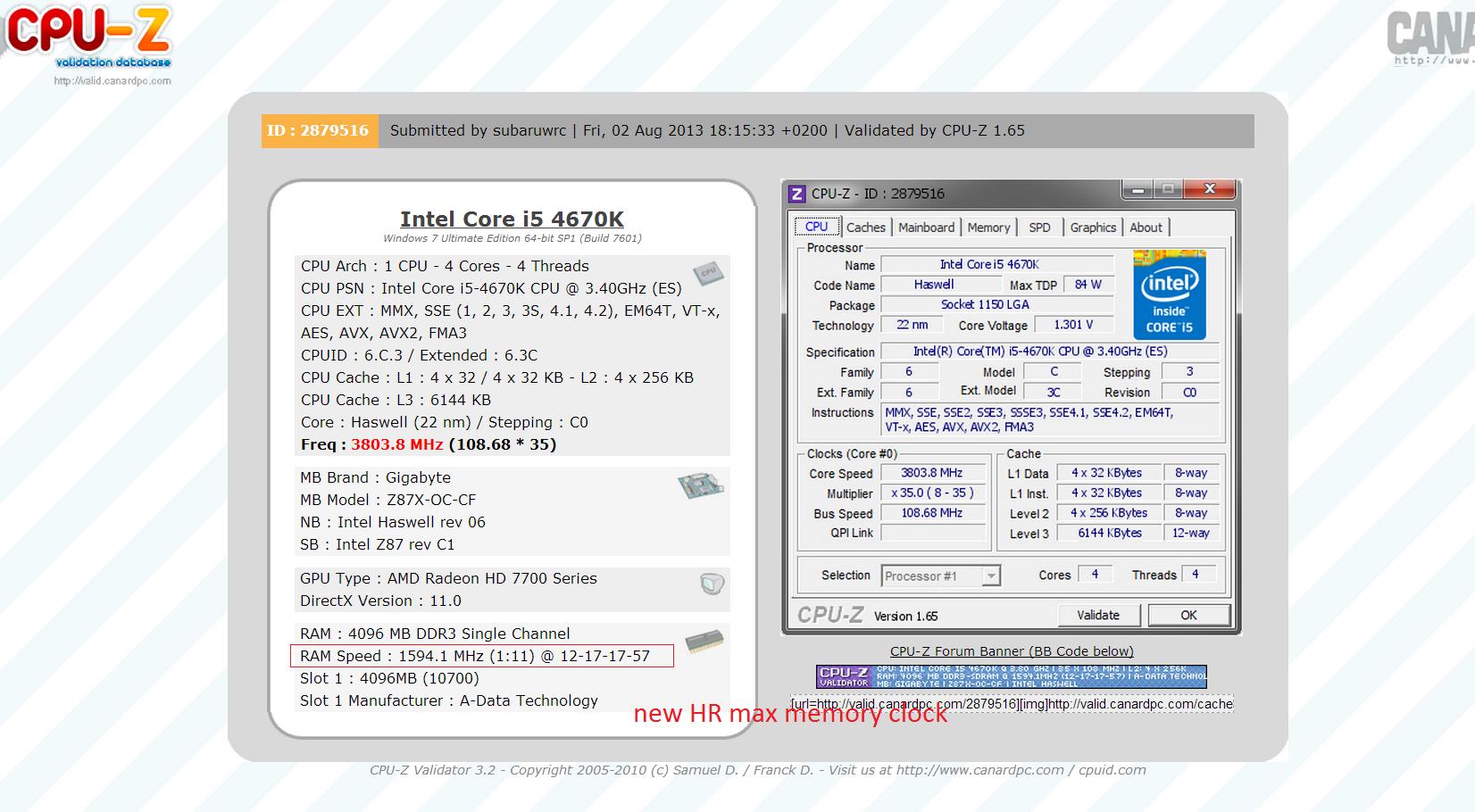
Task: Click the CPU-Z validation database logo
Action: 87,37
